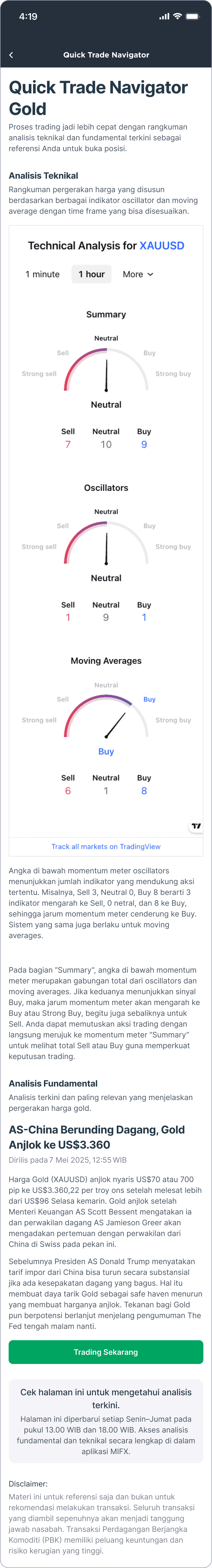Tap the back arrow icon
The height and width of the screenshot is (1568, 212).
click(11, 55)
